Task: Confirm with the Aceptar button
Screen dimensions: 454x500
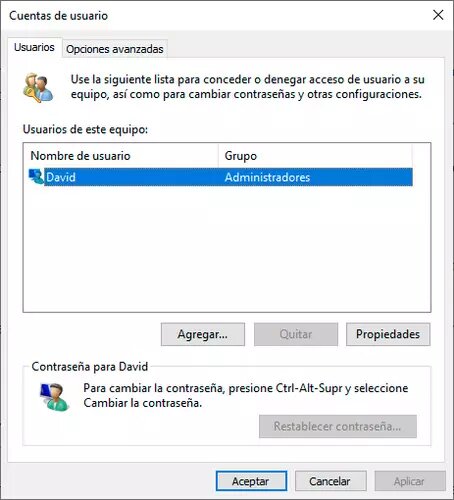Action: click(x=251, y=481)
